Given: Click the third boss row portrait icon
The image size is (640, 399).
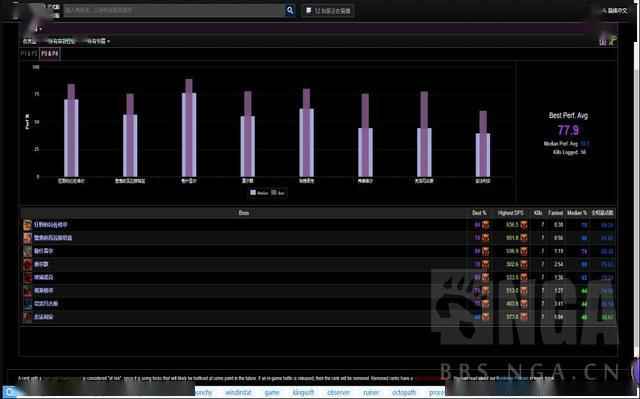Looking at the screenshot, I should (27, 251).
